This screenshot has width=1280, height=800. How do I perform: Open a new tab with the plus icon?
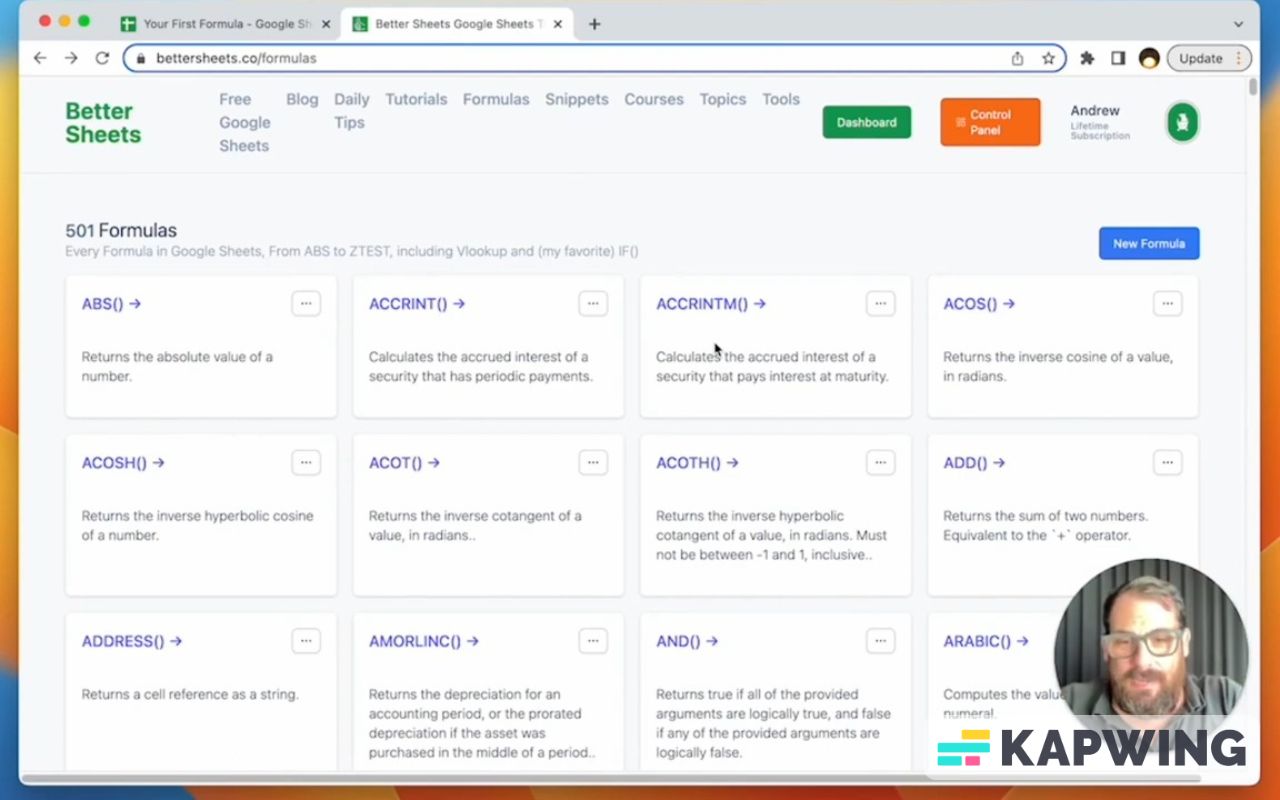pos(594,24)
